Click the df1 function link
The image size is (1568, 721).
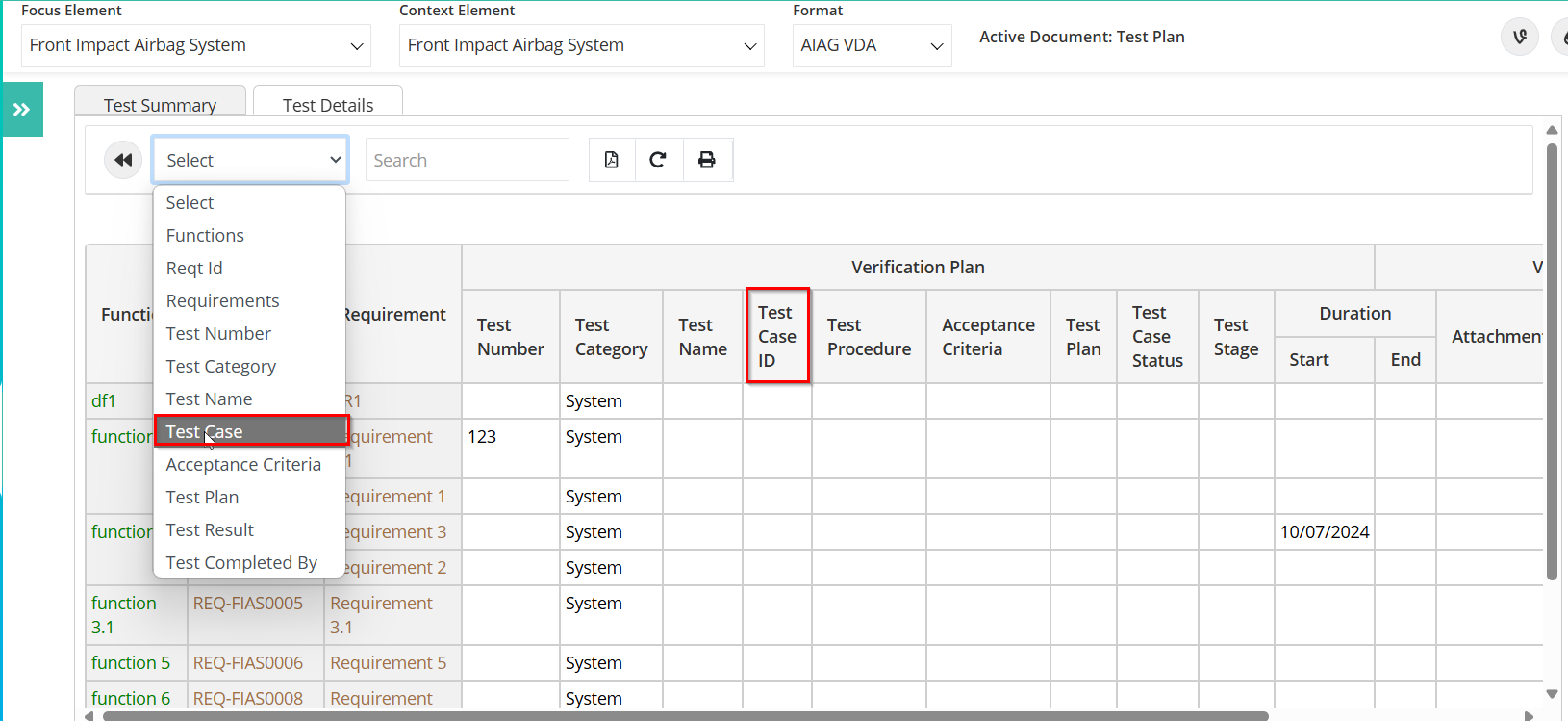104,401
